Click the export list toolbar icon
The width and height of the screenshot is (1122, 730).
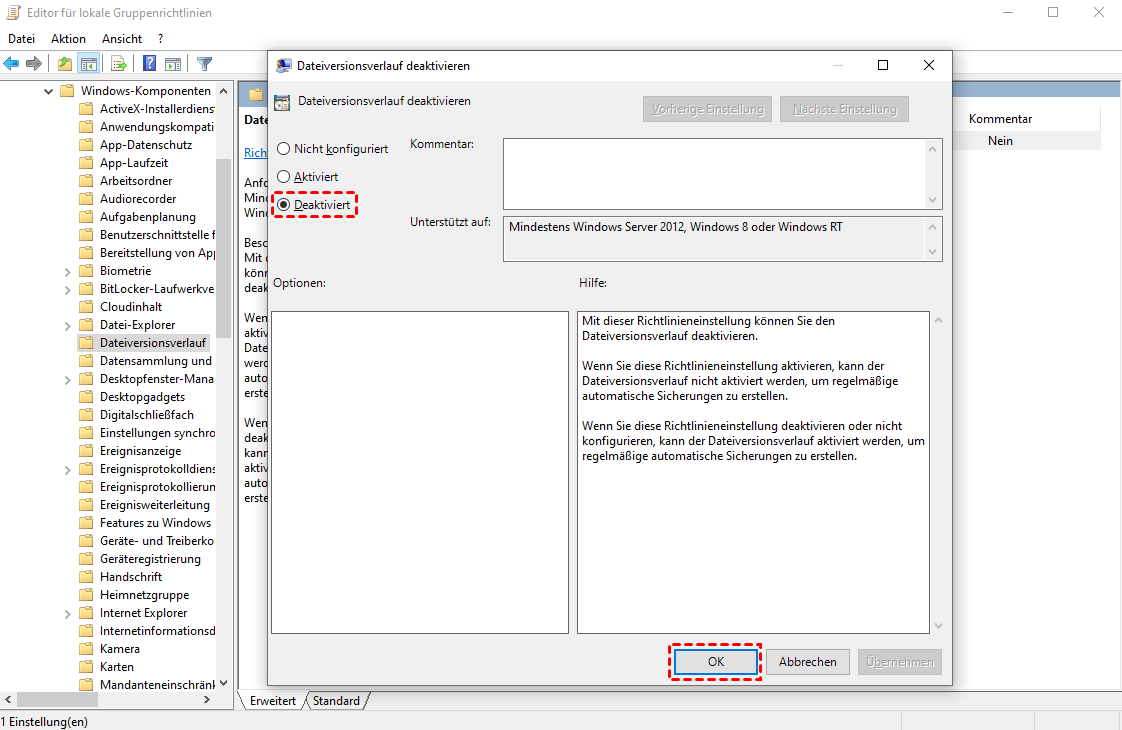118,64
